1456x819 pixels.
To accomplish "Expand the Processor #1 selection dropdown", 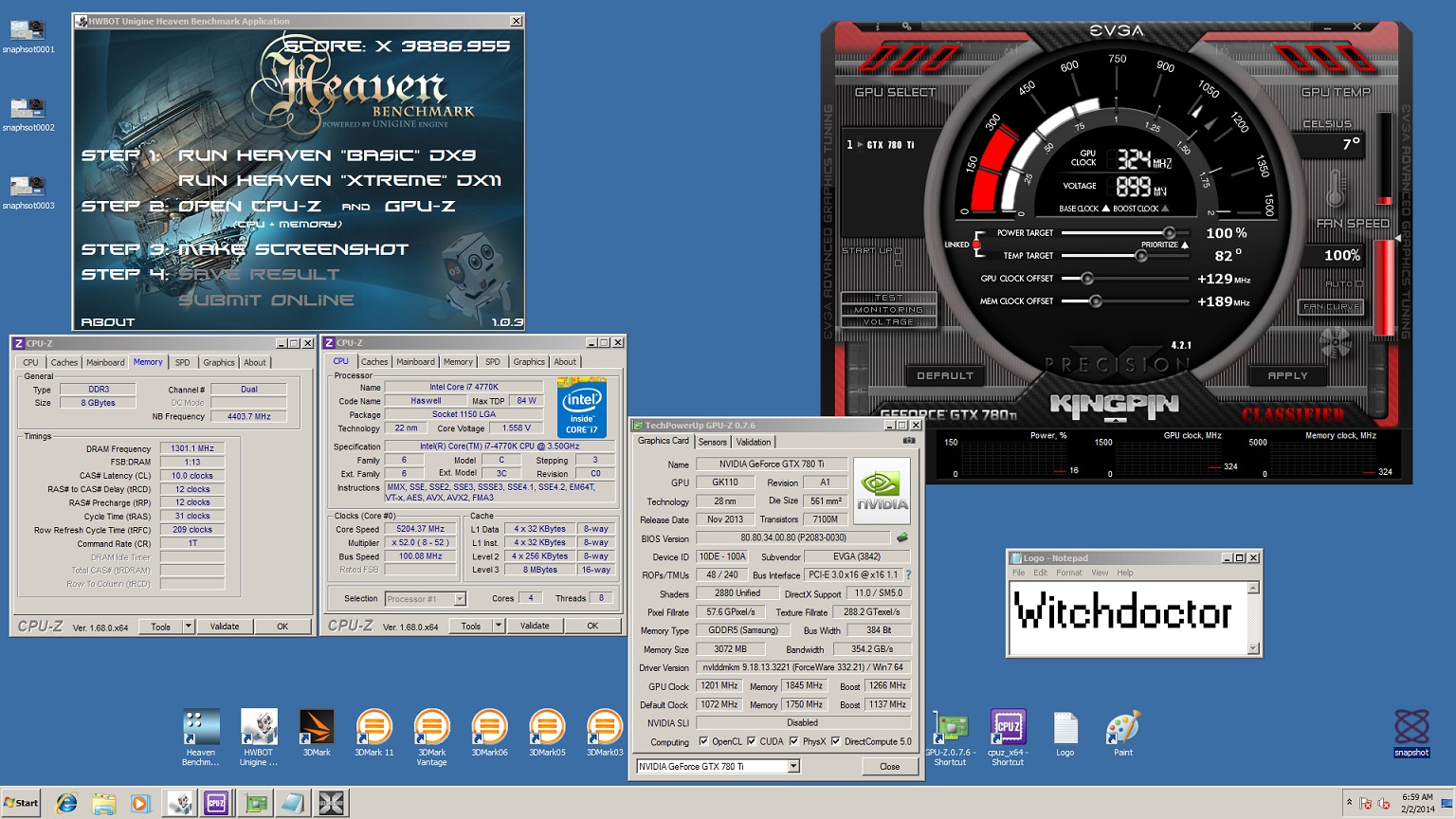I will pos(460,599).
